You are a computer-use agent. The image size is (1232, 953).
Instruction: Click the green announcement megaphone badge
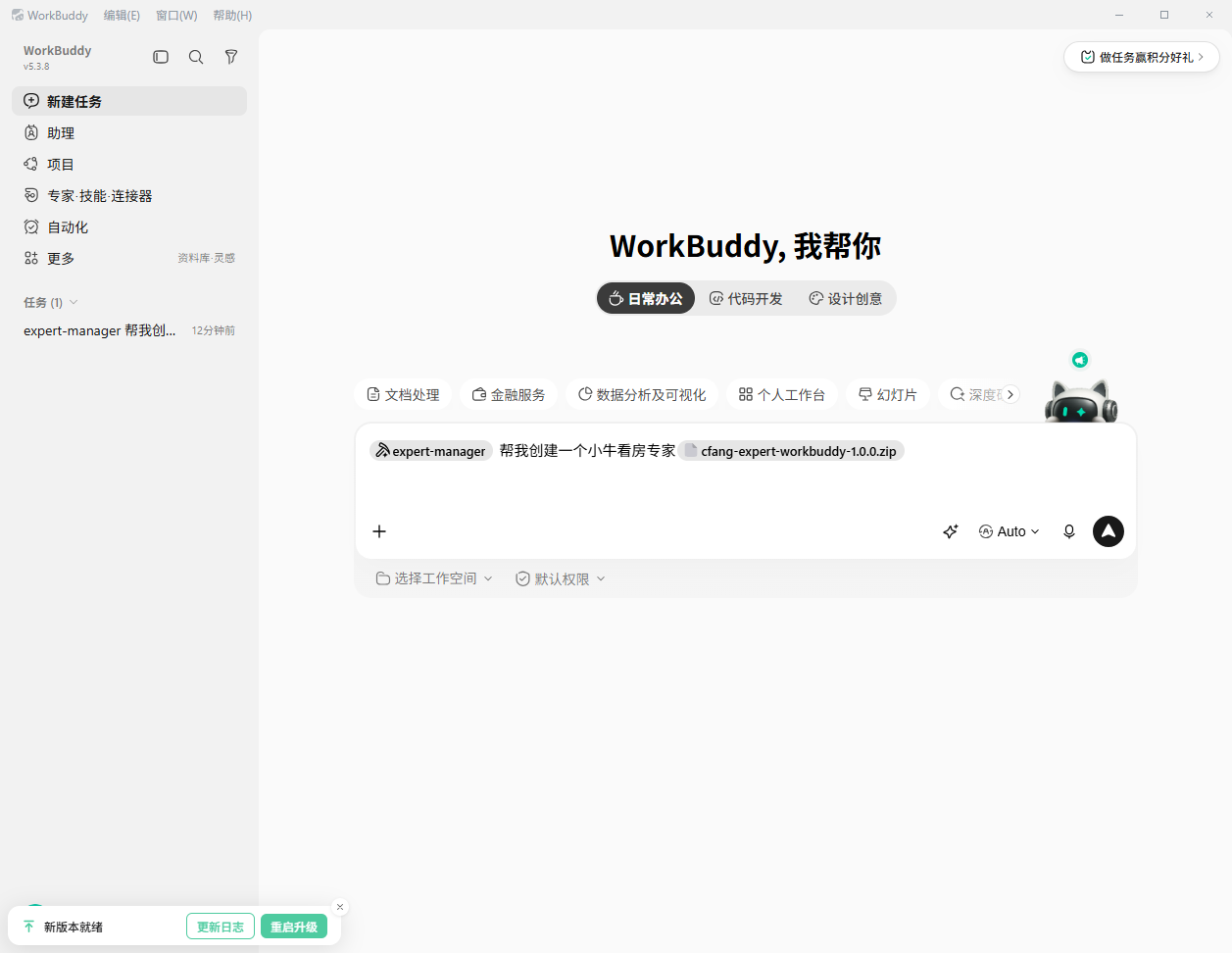[x=1080, y=360]
